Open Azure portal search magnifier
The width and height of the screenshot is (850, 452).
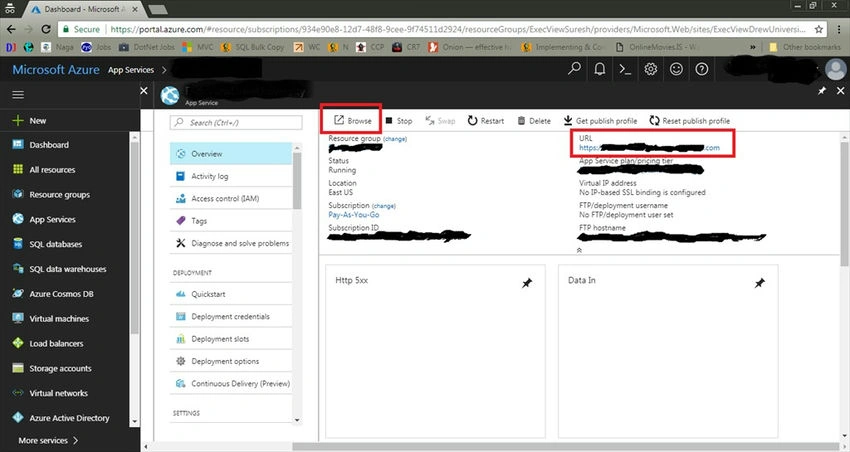pos(574,69)
